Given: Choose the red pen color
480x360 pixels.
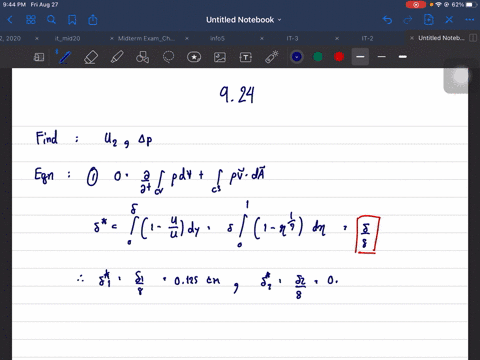Looking at the screenshot, I should click(x=339, y=57).
